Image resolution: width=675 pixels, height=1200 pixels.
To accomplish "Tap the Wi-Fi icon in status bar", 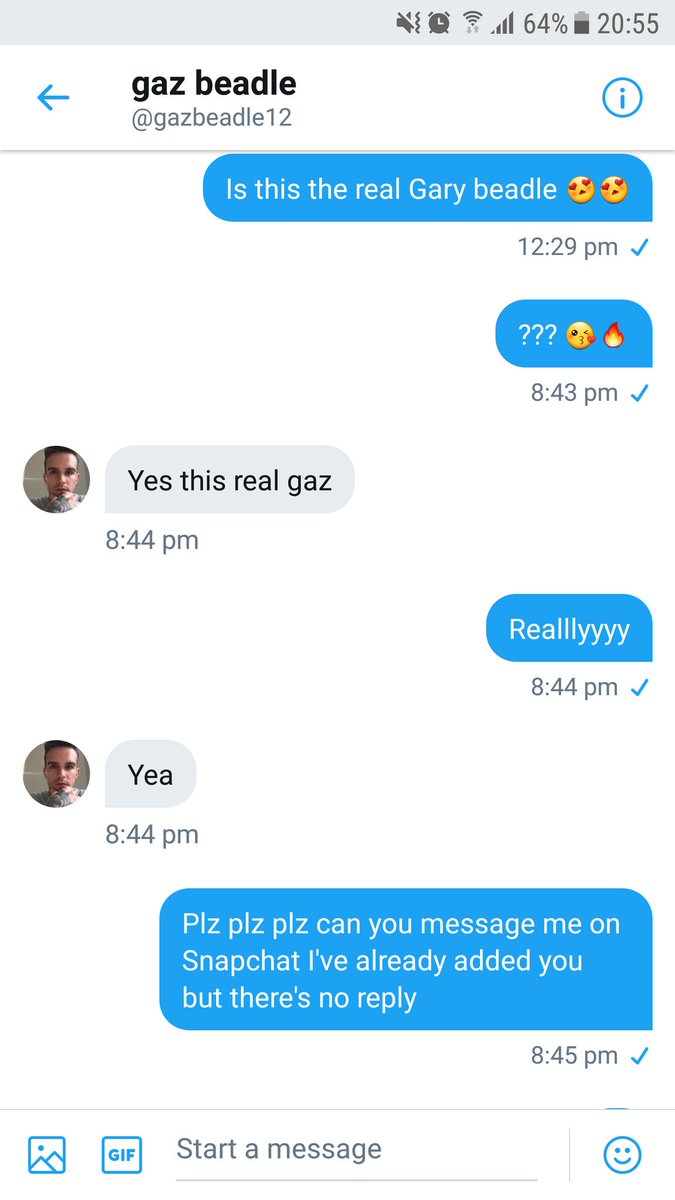I will coord(469,23).
